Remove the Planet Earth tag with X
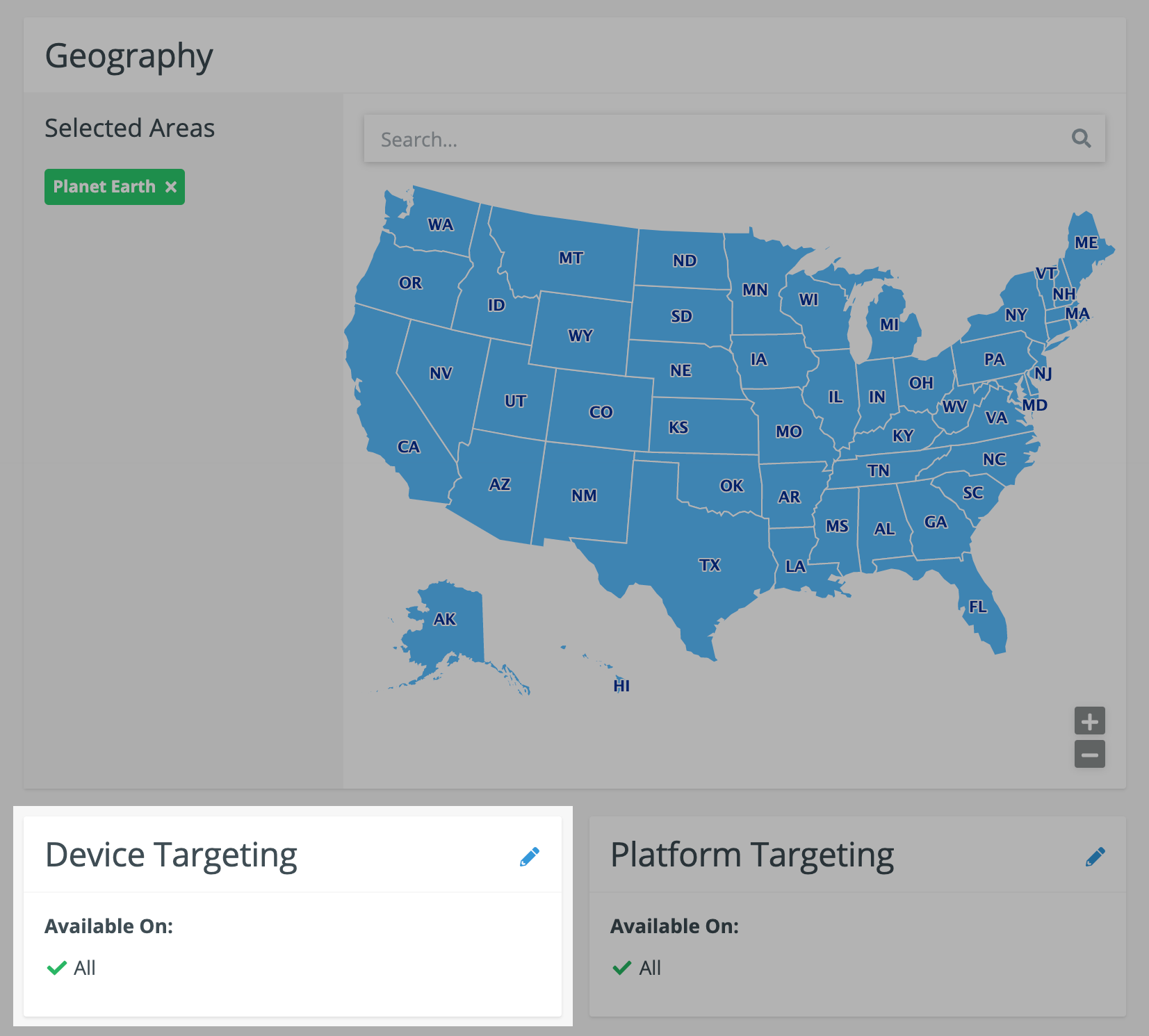 (x=171, y=187)
